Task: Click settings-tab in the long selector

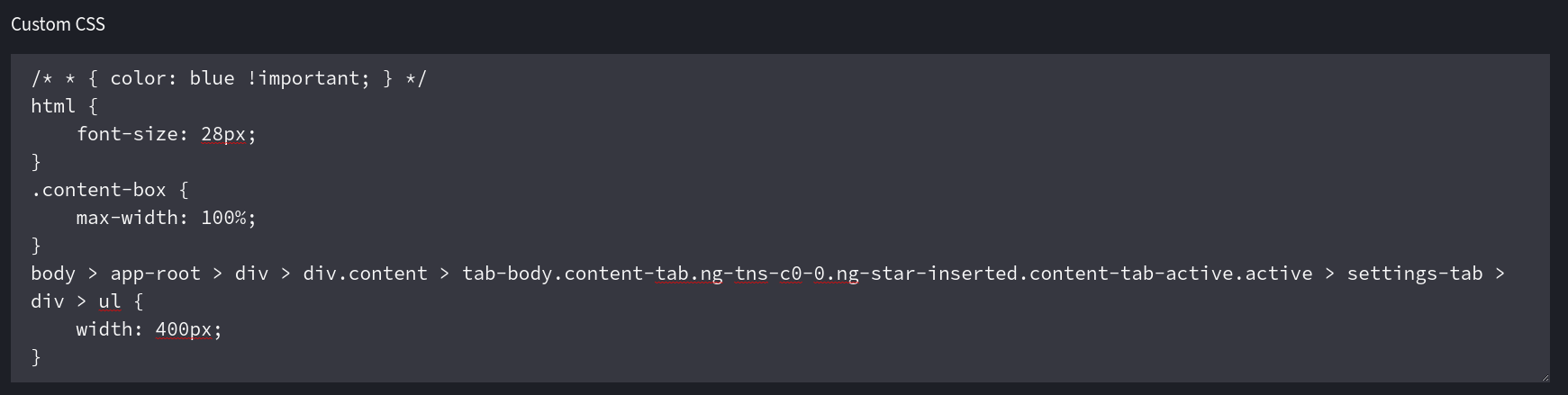Action: click(1414, 274)
